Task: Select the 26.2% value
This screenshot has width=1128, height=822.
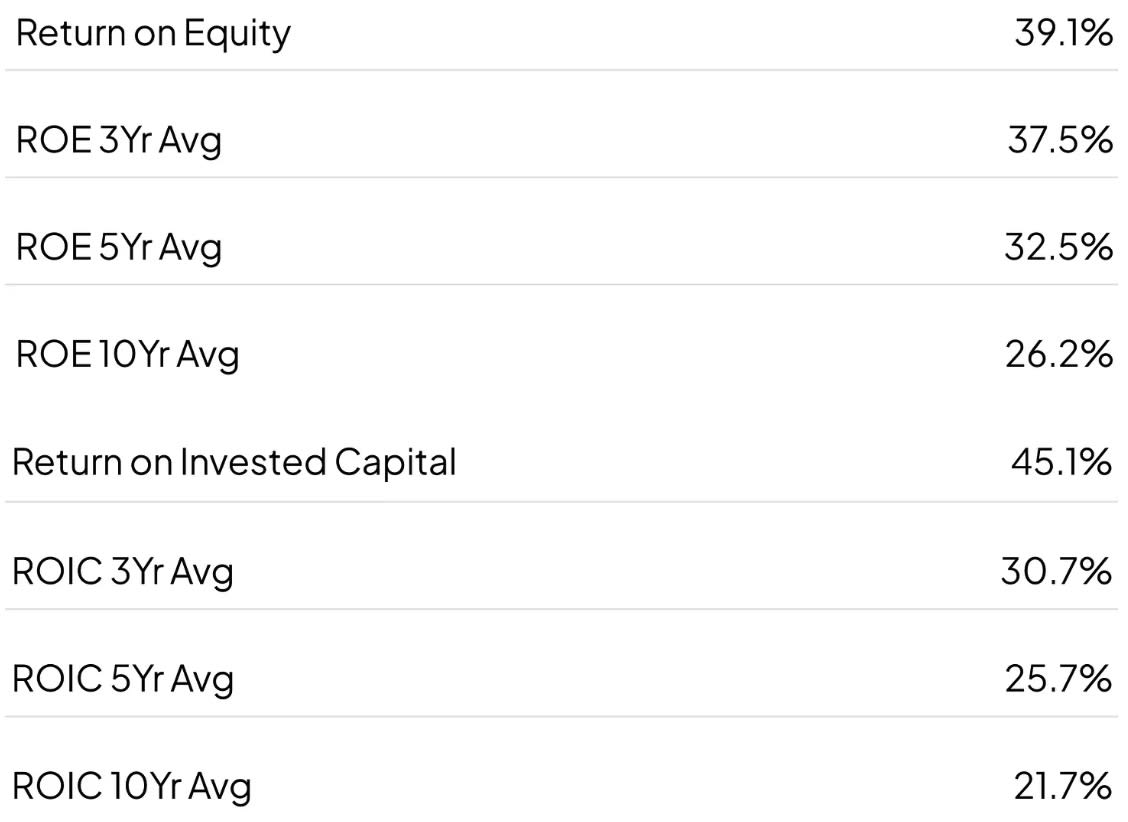Action: (x=1060, y=354)
